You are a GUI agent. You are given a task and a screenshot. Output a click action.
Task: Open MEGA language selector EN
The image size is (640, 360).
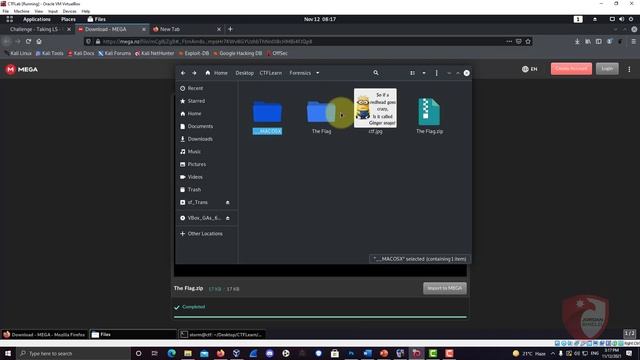tap(529, 69)
